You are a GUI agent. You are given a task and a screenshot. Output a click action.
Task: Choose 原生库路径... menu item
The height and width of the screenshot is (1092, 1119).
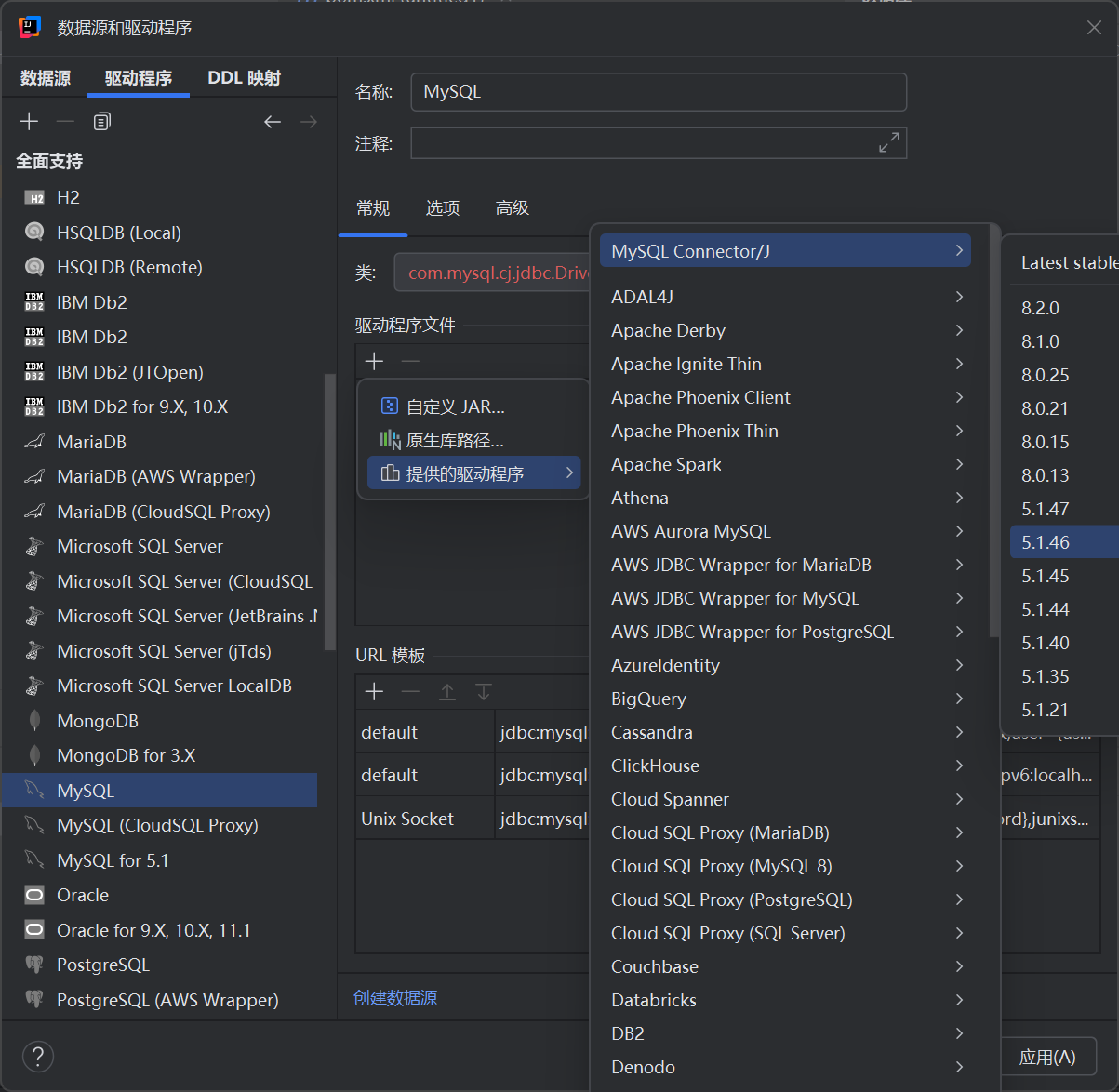point(474,440)
